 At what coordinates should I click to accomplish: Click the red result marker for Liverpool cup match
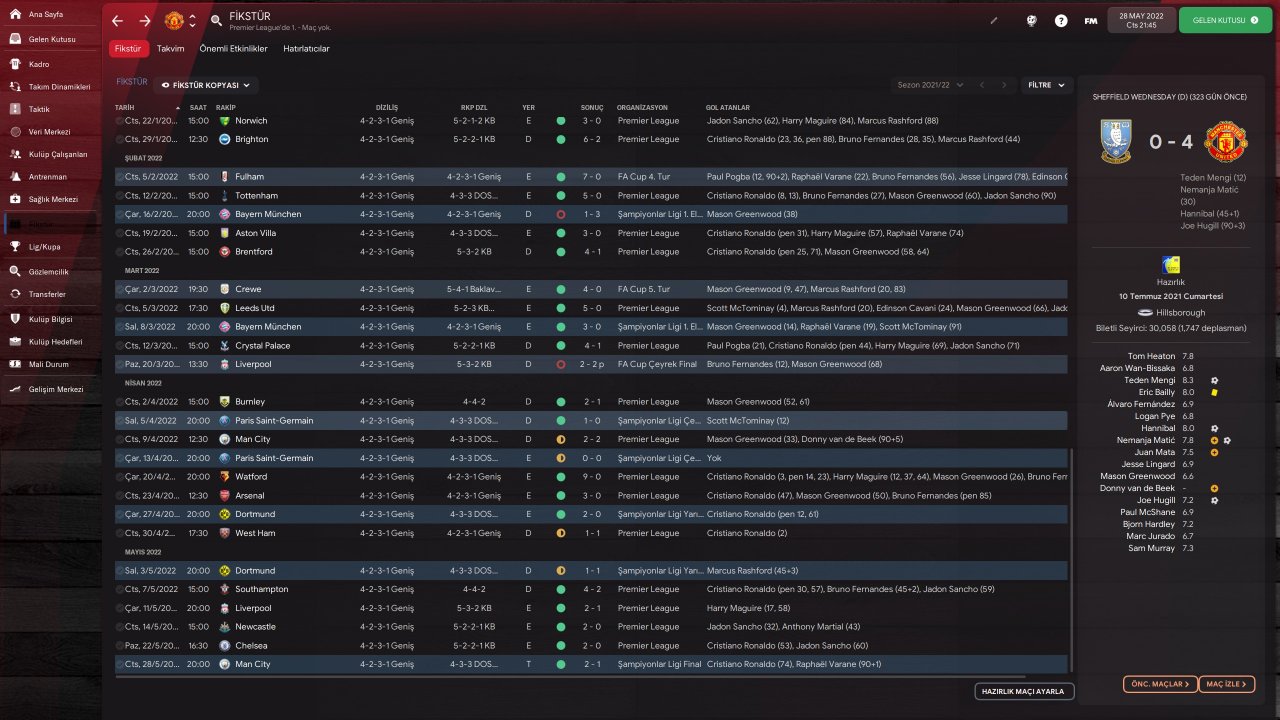coord(560,364)
